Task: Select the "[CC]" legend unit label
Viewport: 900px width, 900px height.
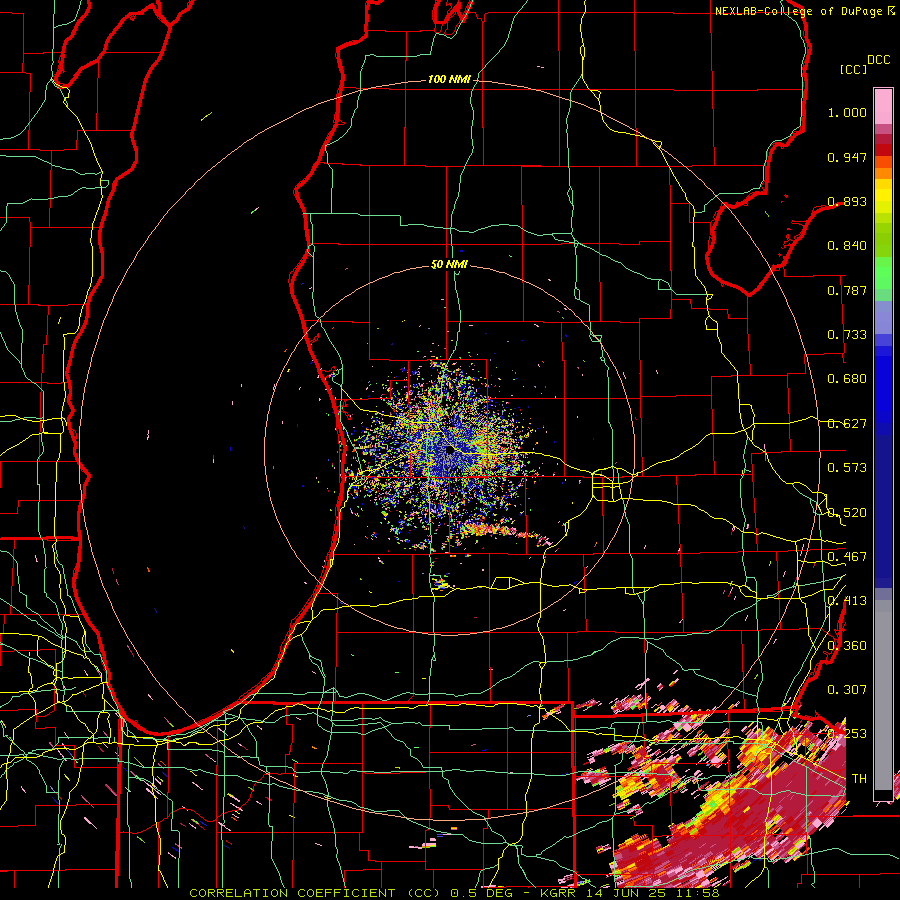Action: click(853, 69)
